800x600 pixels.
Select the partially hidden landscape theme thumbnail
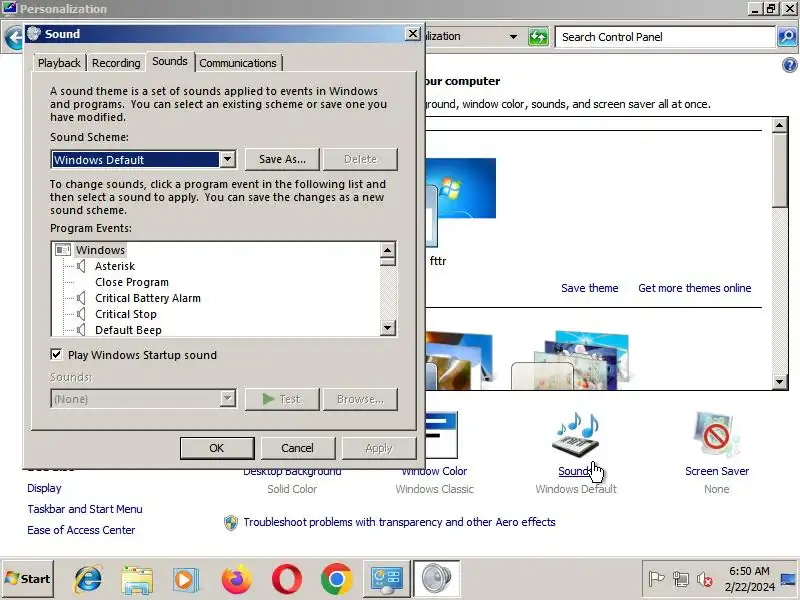[459, 360]
